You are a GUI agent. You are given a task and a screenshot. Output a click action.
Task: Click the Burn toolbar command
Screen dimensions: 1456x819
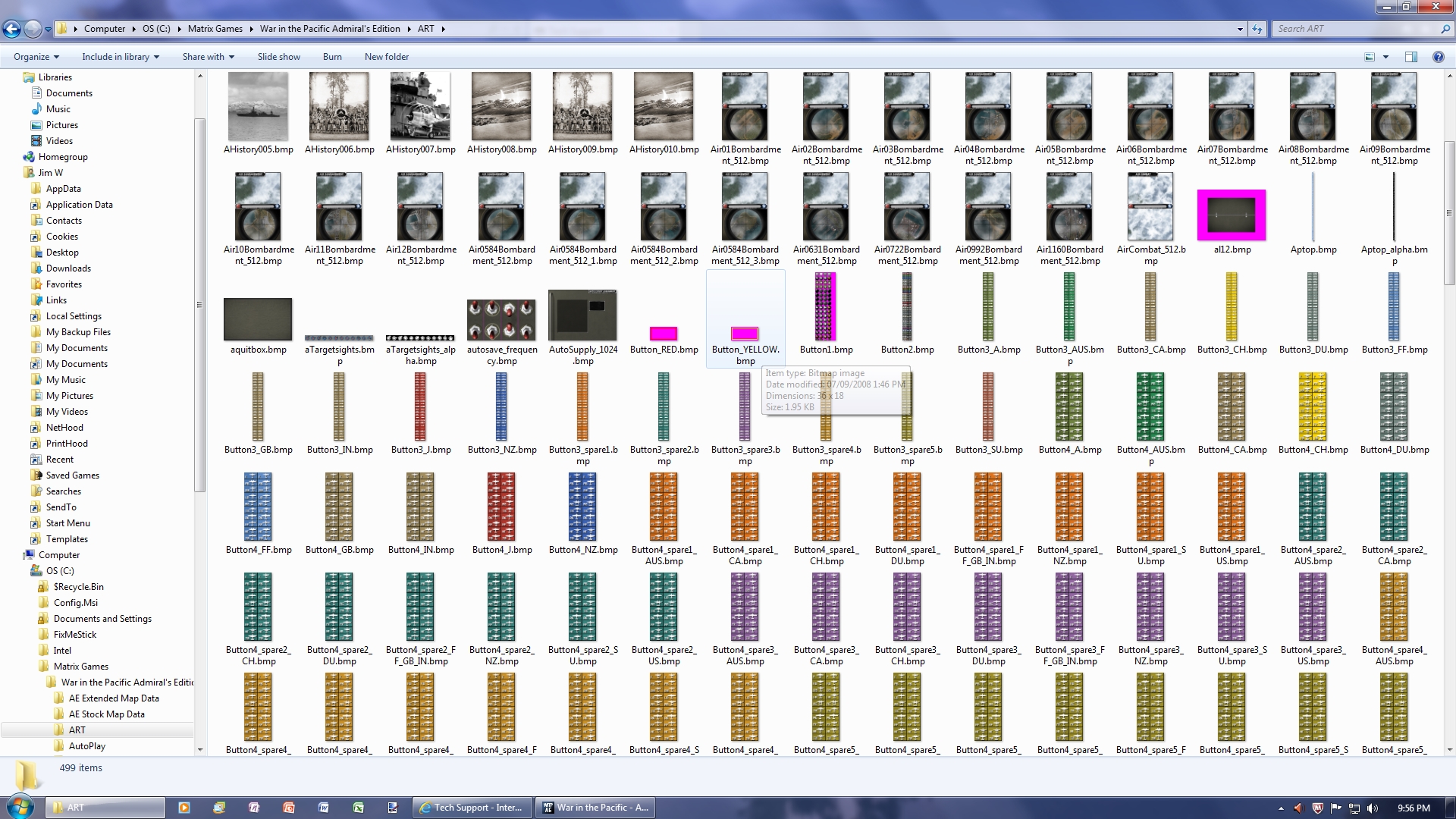(332, 57)
